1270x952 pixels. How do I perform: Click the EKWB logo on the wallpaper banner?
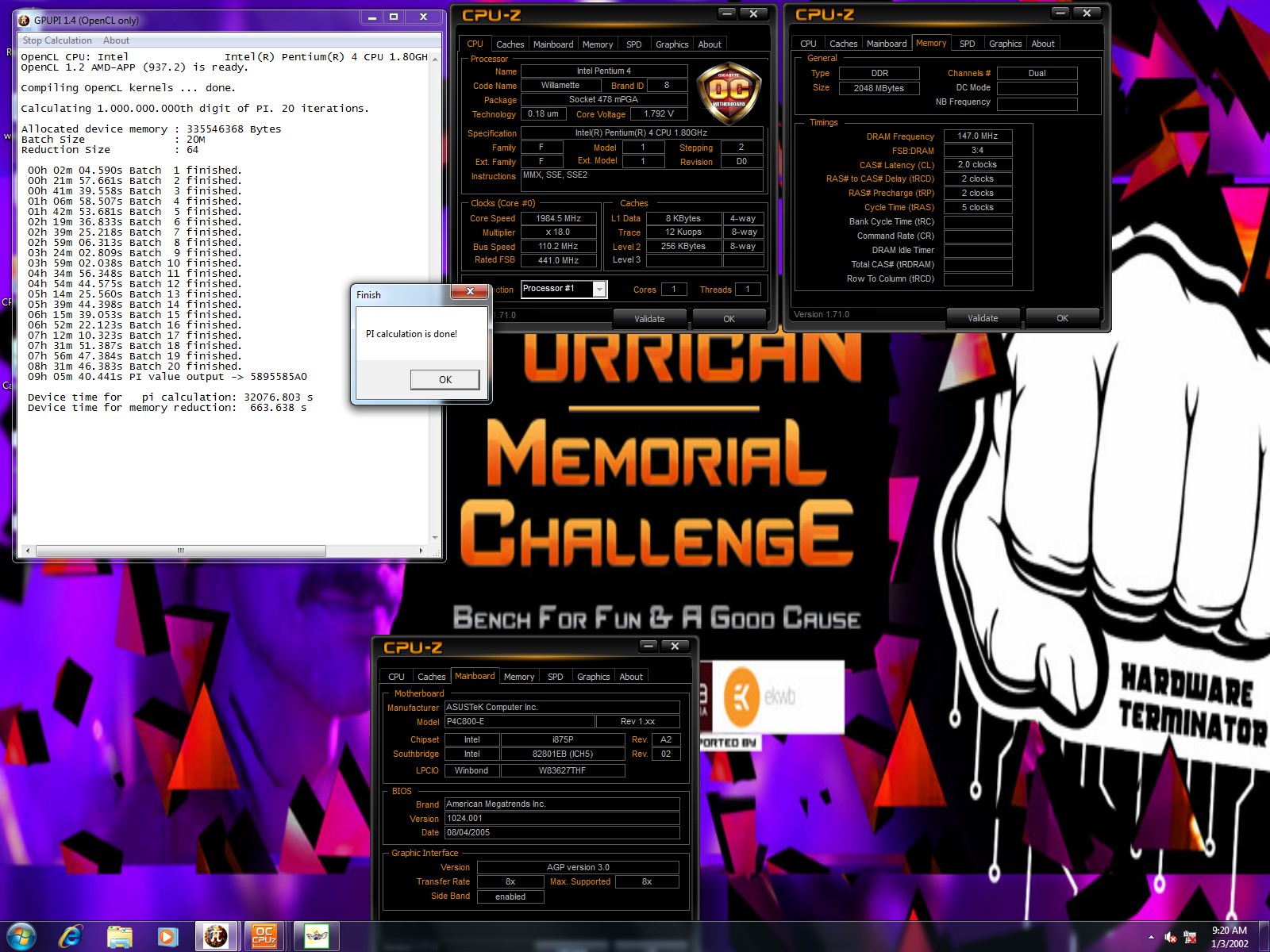pyautogui.click(x=758, y=697)
